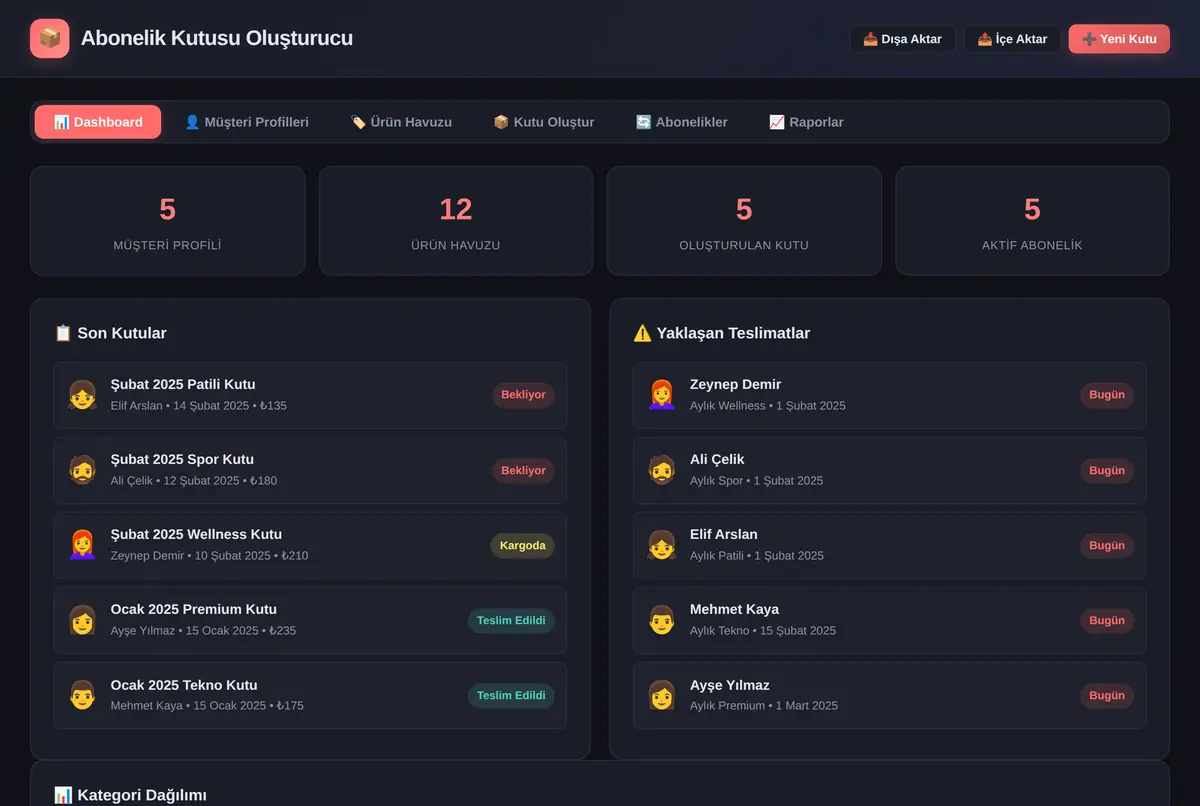Click Mehmet Kaya avatar in Yaklaşan Teslimatlar
Screen dimensions: 1200x806
661,620
